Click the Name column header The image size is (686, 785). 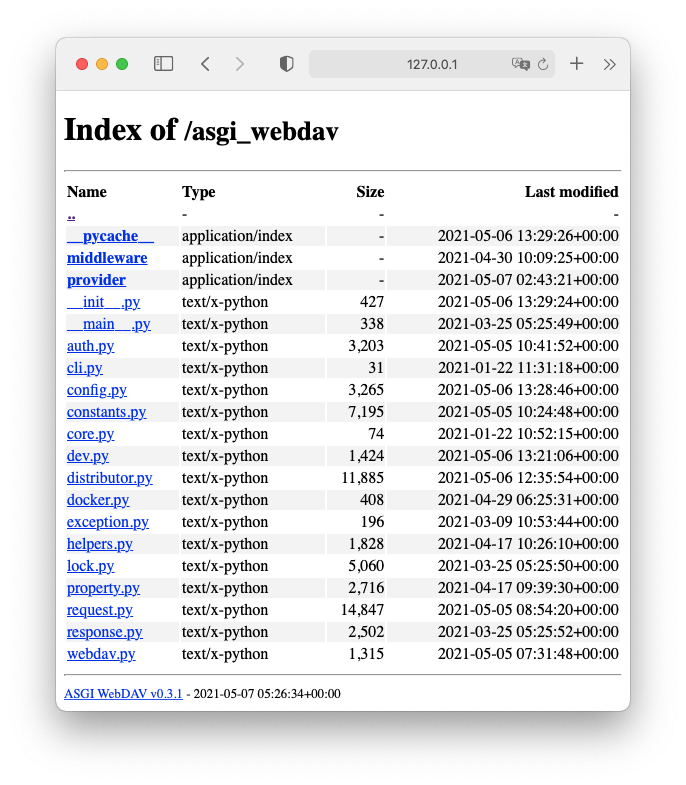87,192
